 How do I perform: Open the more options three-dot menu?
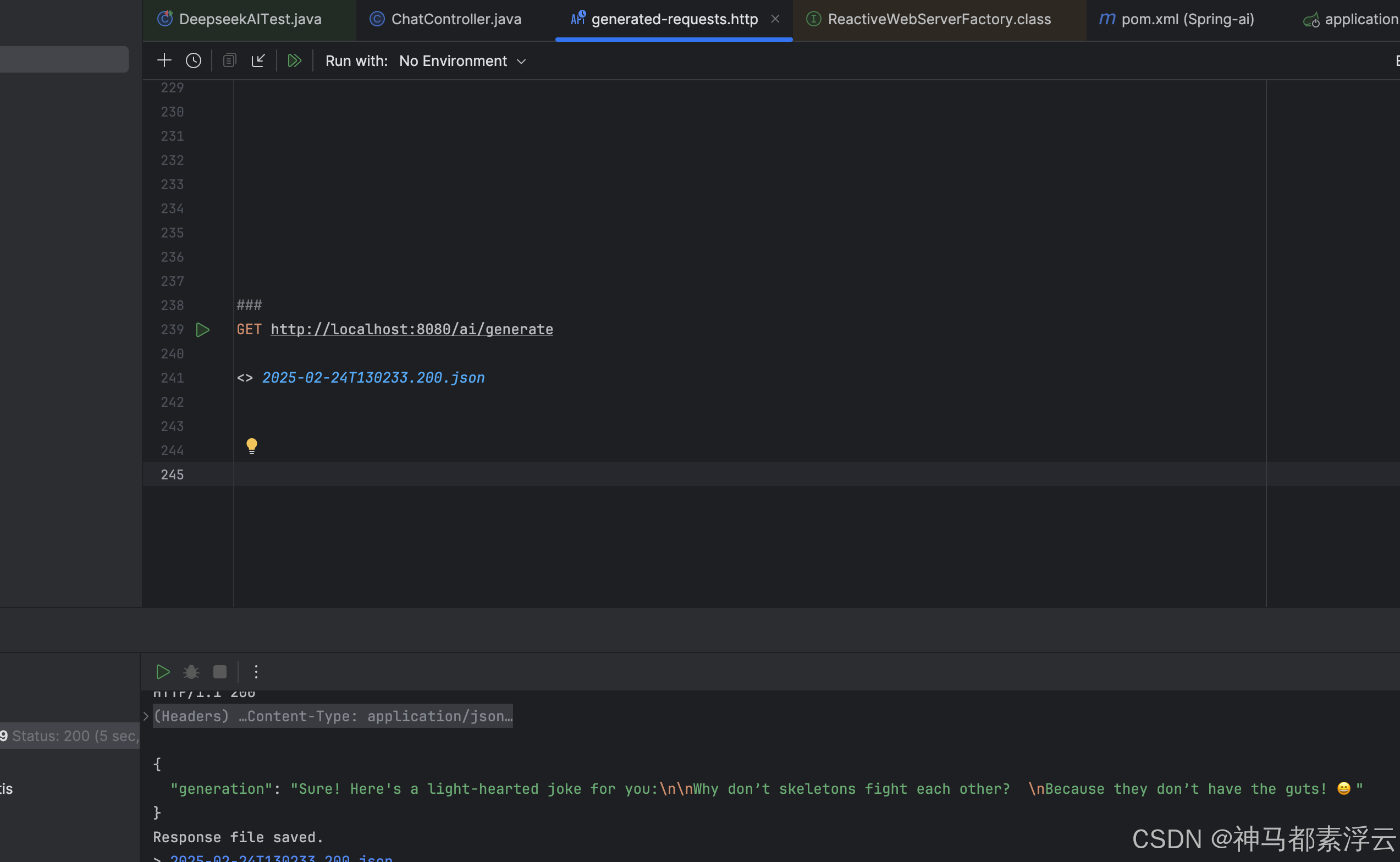point(256,672)
